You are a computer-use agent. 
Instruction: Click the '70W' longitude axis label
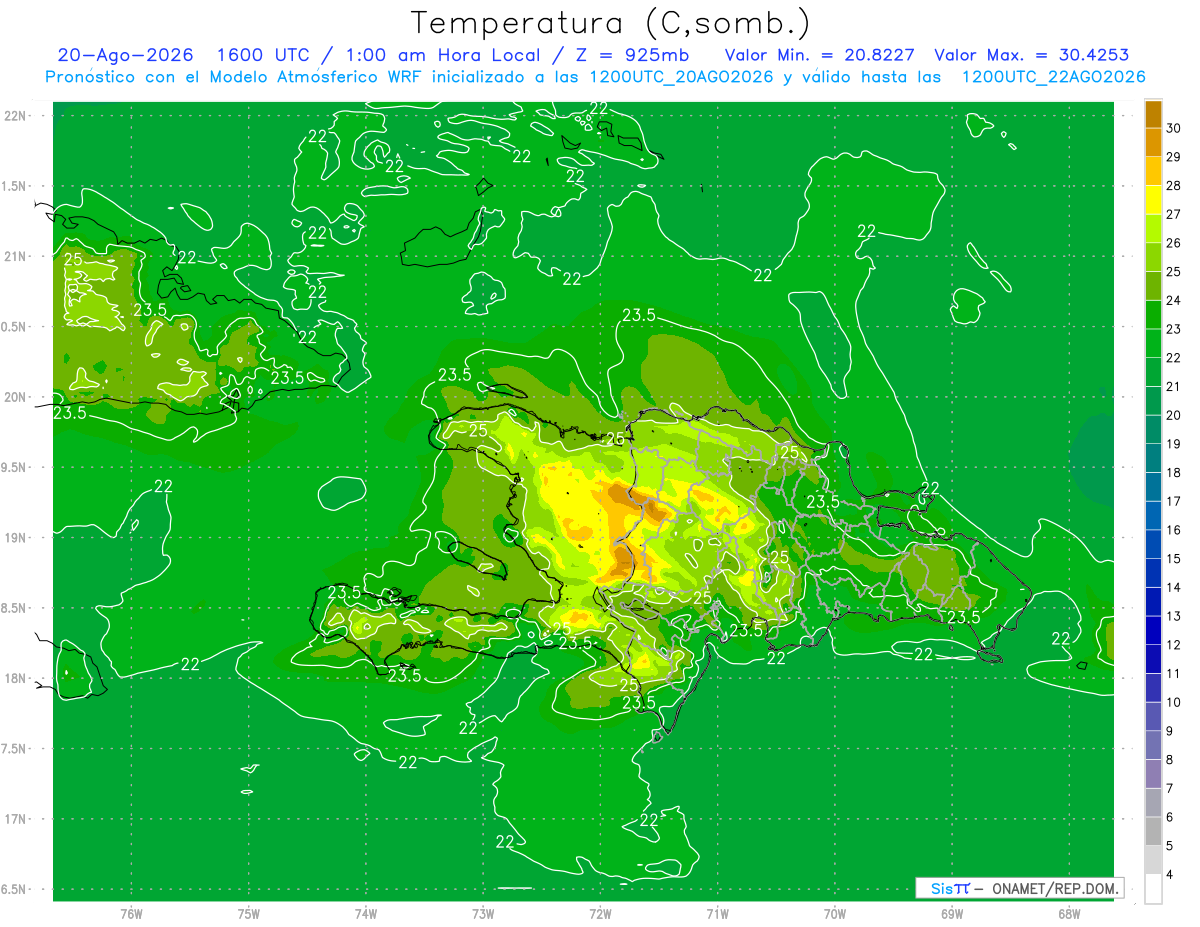click(x=835, y=913)
